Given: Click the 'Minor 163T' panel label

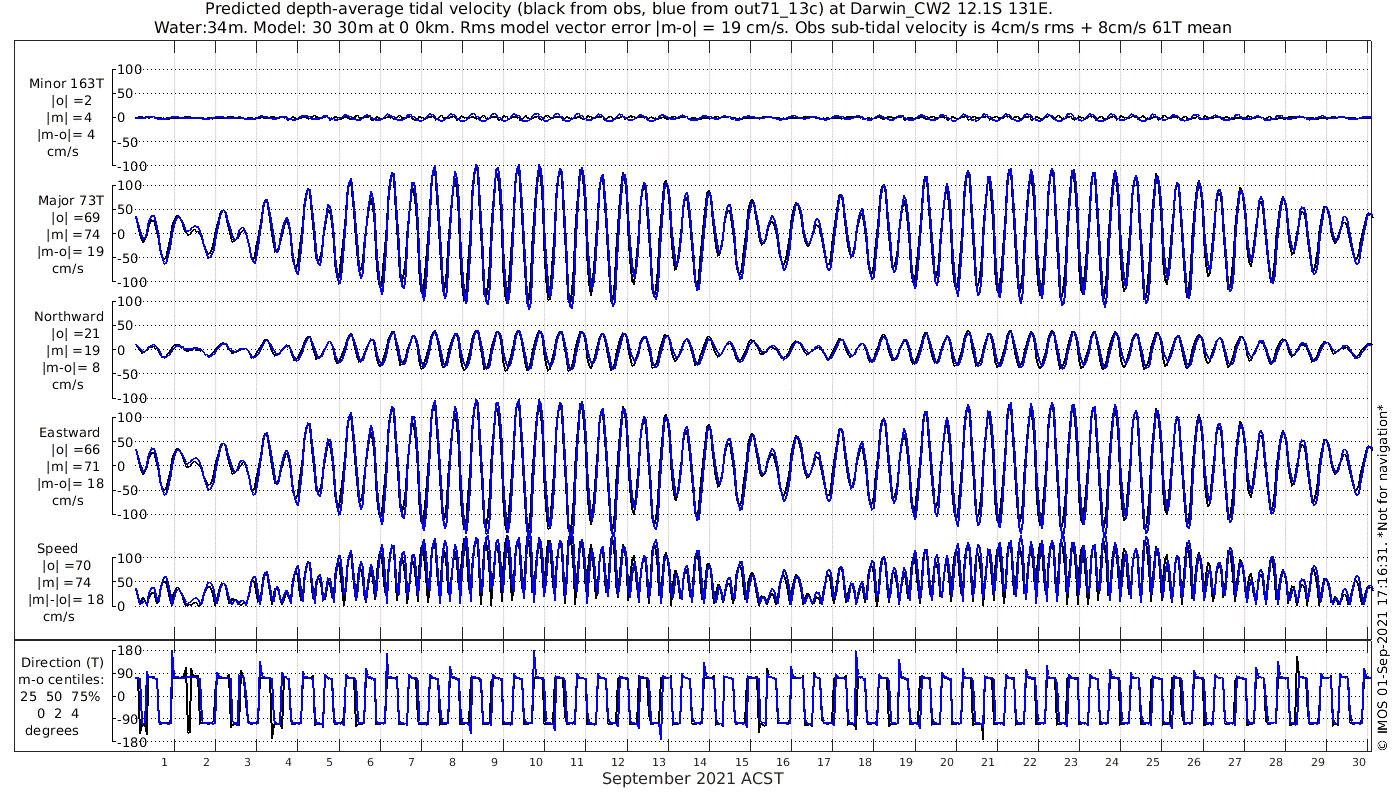Looking at the screenshot, I should pyautogui.click(x=67, y=84).
